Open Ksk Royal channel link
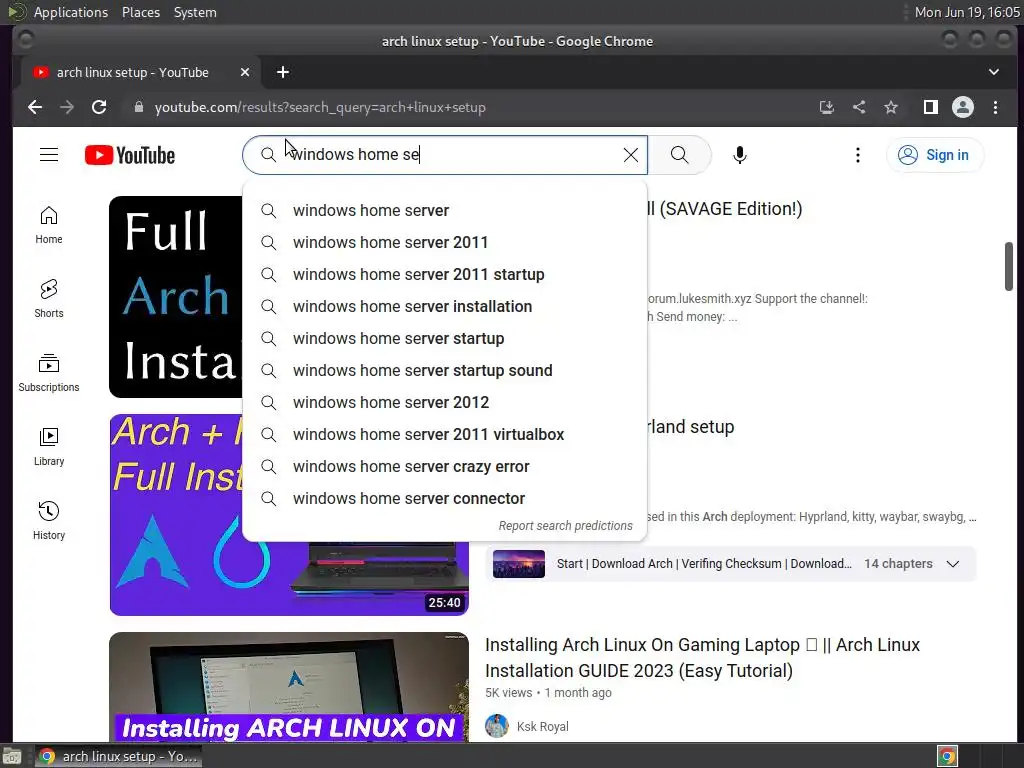The image size is (1024, 768). [543, 726]
